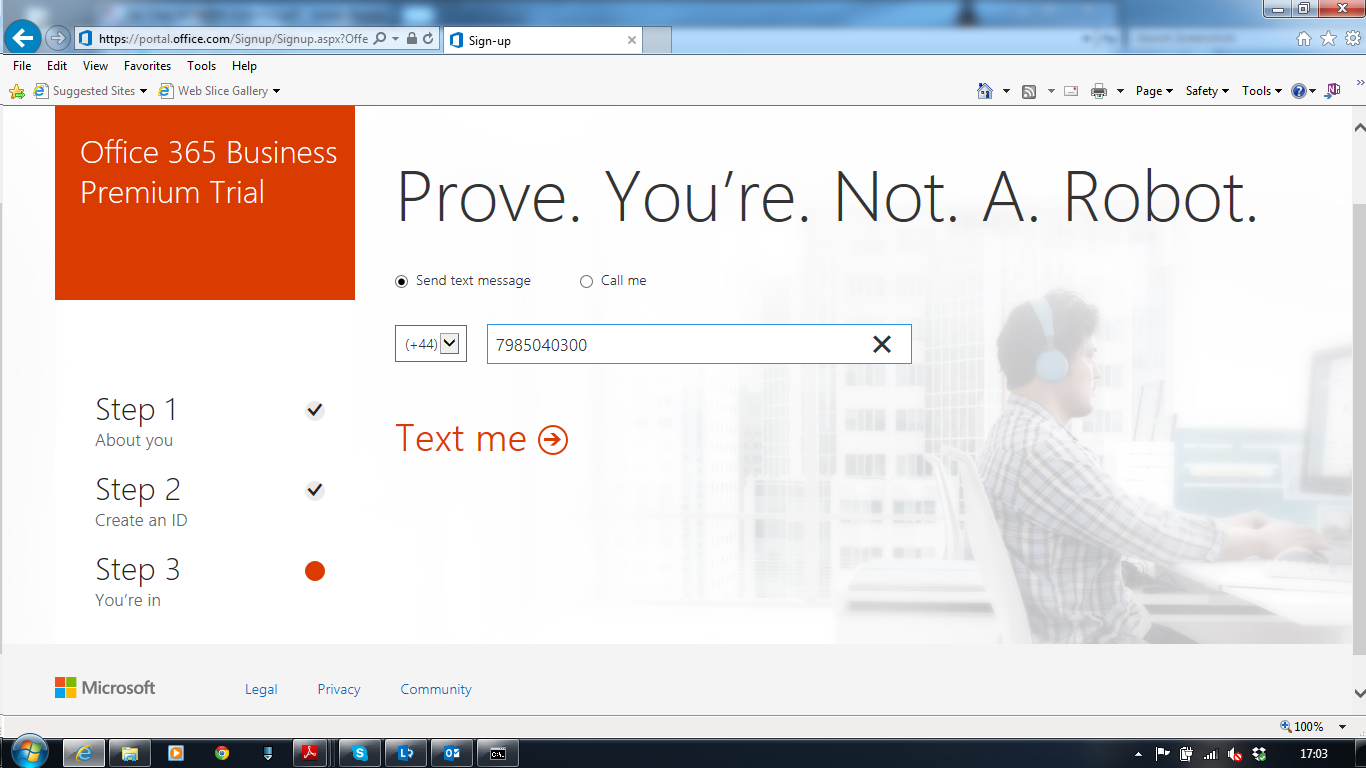Click the Microsoft logo in footer

105,688
